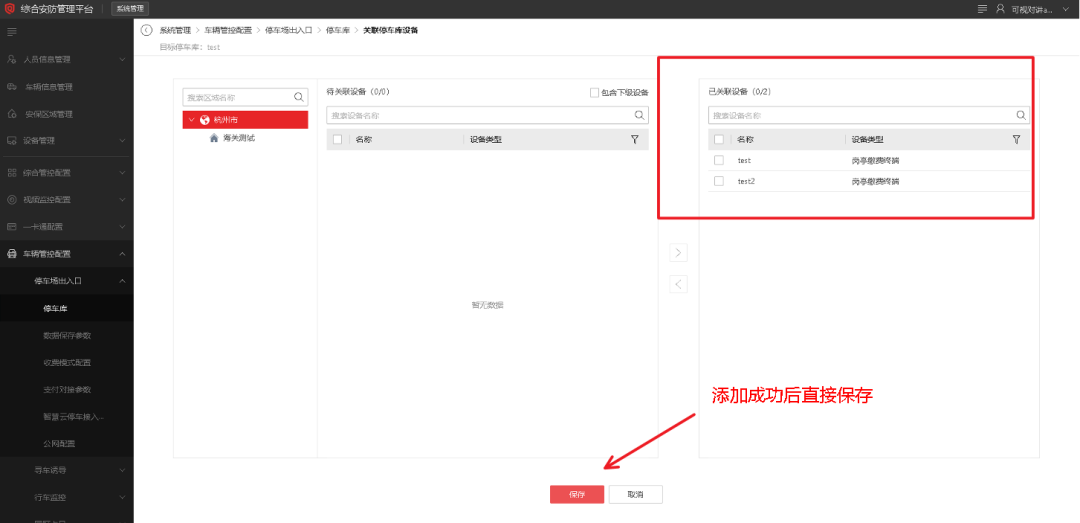
Task: Click 岗亭缴费终端 in the test row
Action: [875, 160]
